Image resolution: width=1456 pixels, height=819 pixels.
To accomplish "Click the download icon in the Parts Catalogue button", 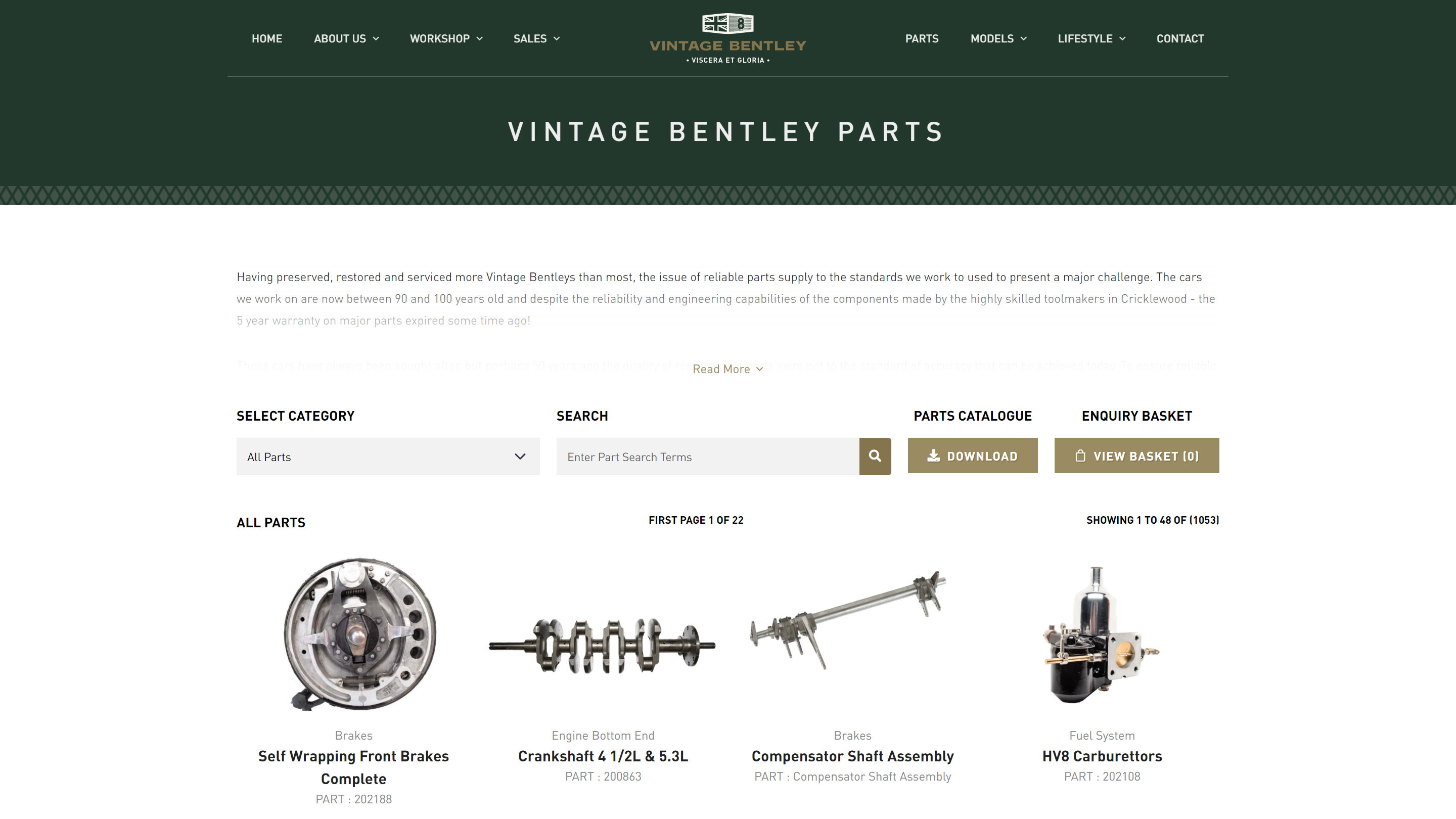I will 933,456.
